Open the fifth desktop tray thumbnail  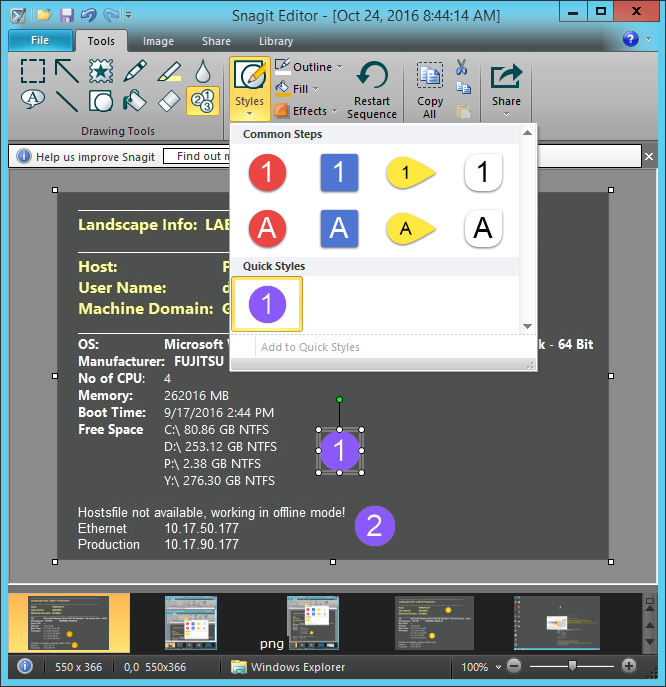[557, 623]
